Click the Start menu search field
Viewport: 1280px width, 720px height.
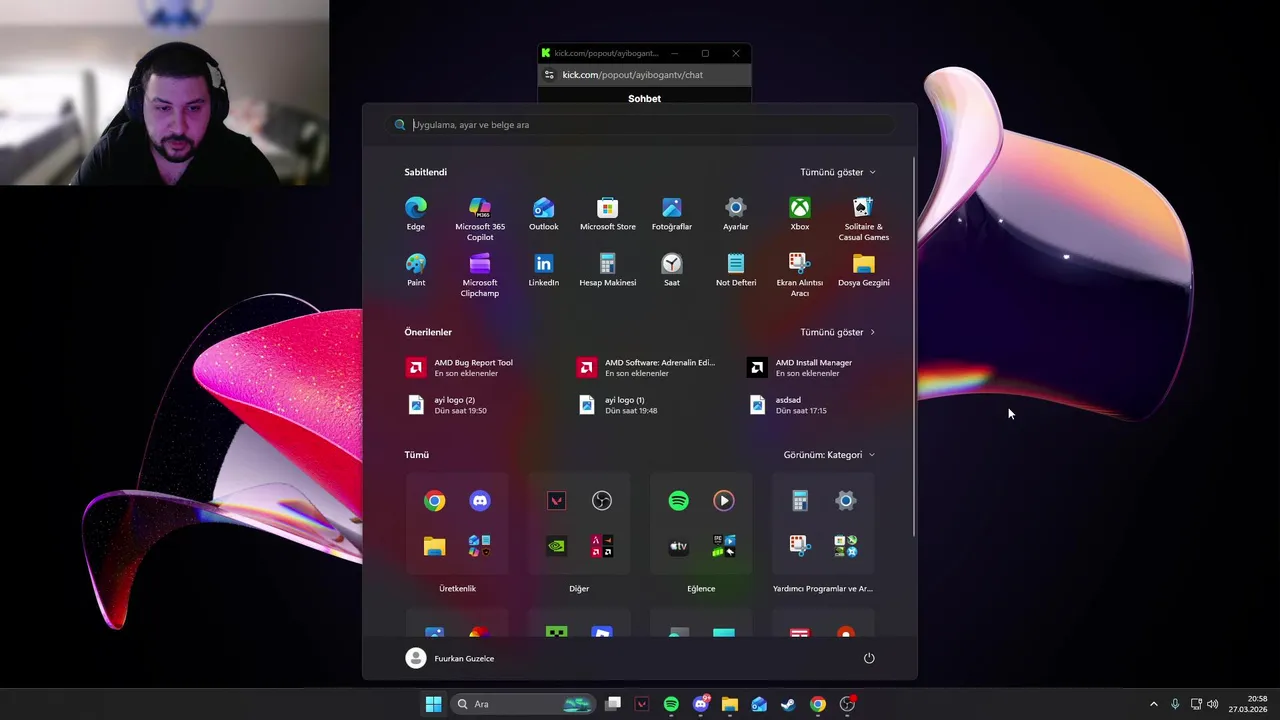click(640, 125)
